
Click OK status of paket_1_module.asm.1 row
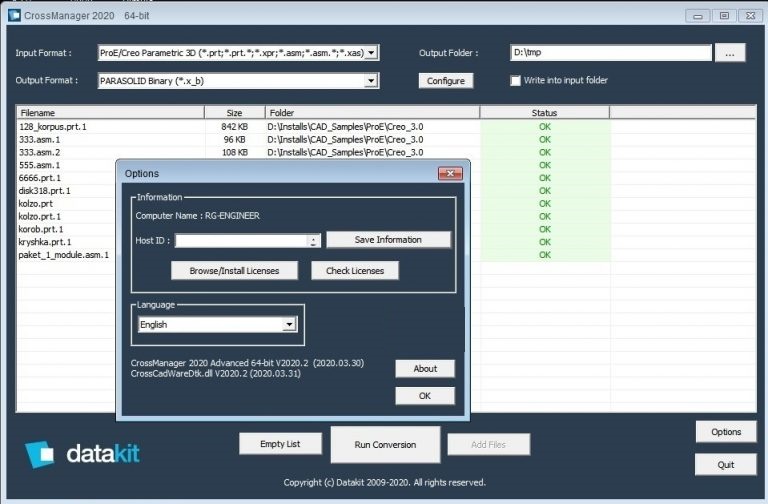click(545, 255)
